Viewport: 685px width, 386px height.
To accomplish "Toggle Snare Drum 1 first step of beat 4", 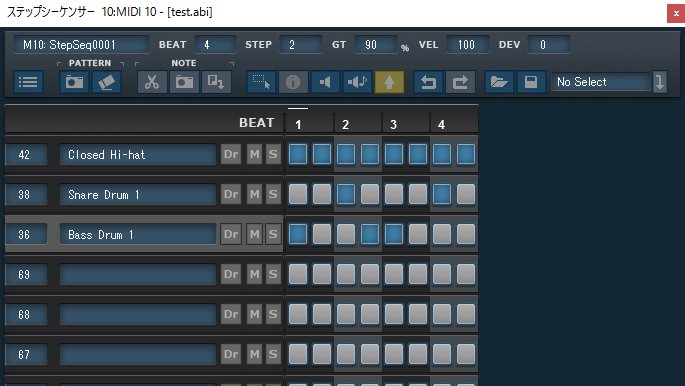I will point(442,194).
